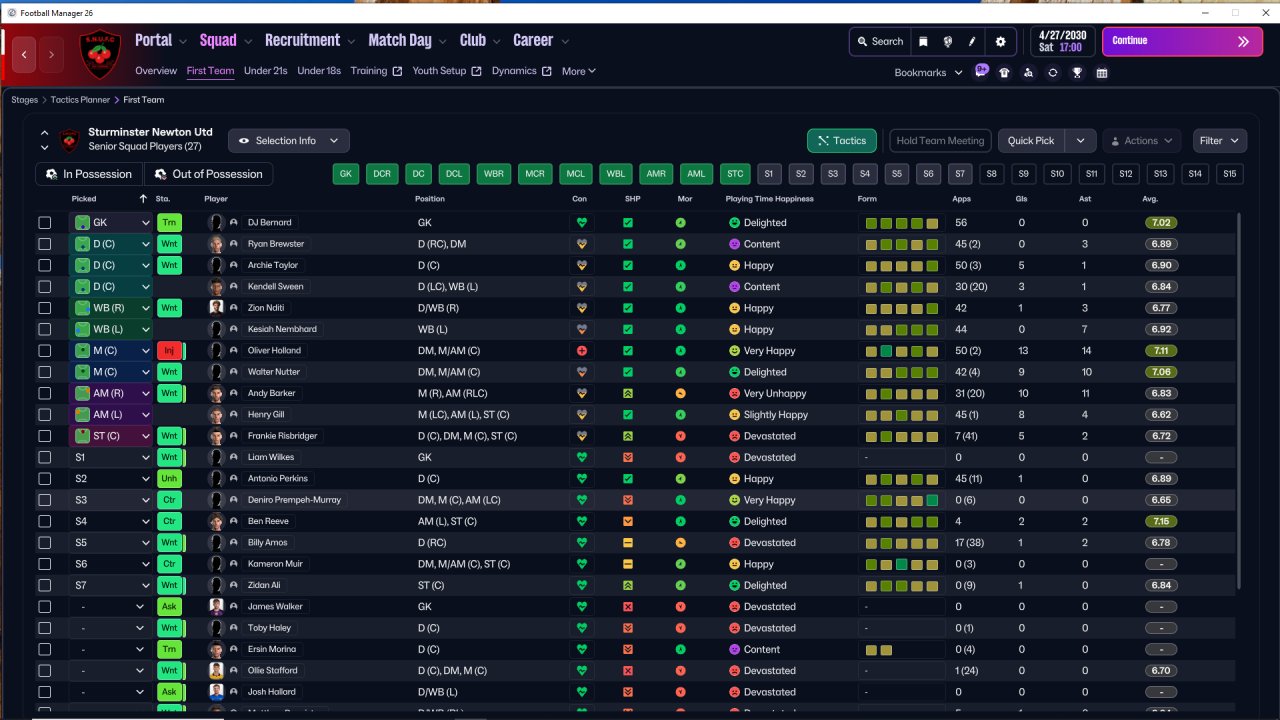Image resolution: width=1280 pixels, height=720 pixels.
Task: Click the trophy competitions icon
Action: (1077, 72)
